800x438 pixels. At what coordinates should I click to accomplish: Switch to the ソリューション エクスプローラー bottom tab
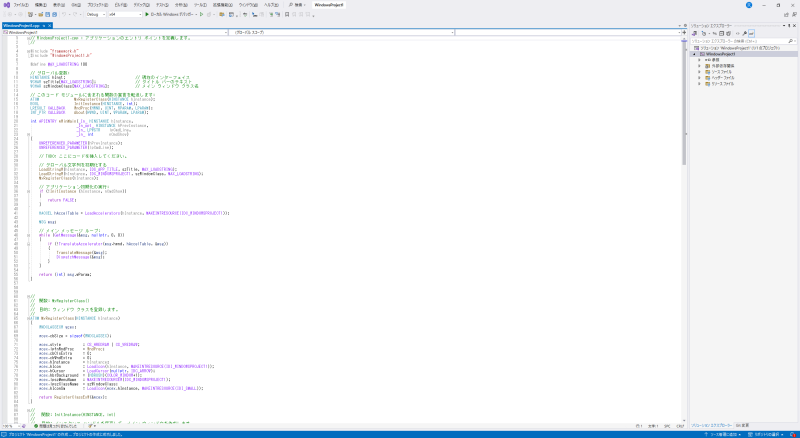coord(711,425)
